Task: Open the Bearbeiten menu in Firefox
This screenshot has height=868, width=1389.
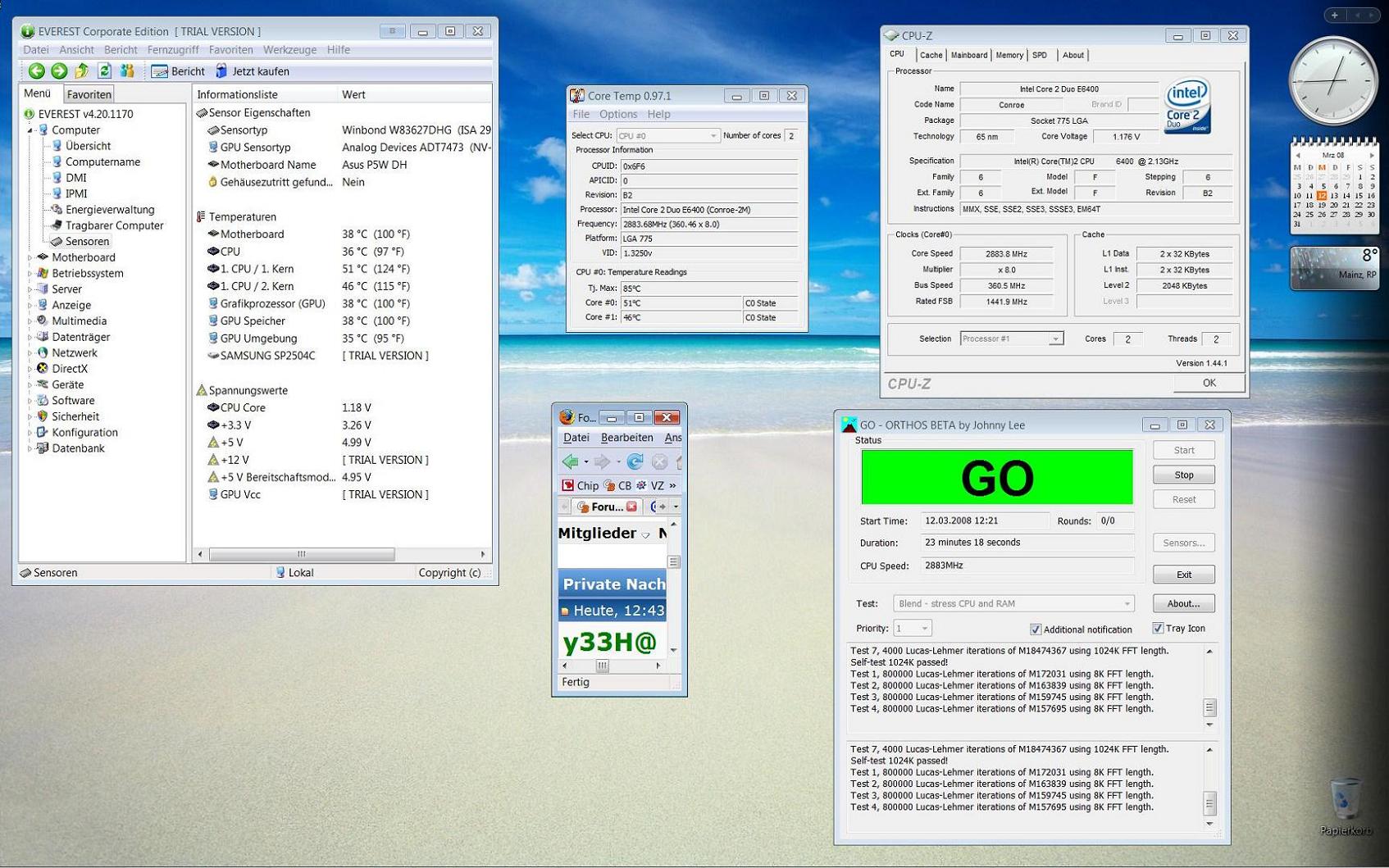Action: point(626,438)
